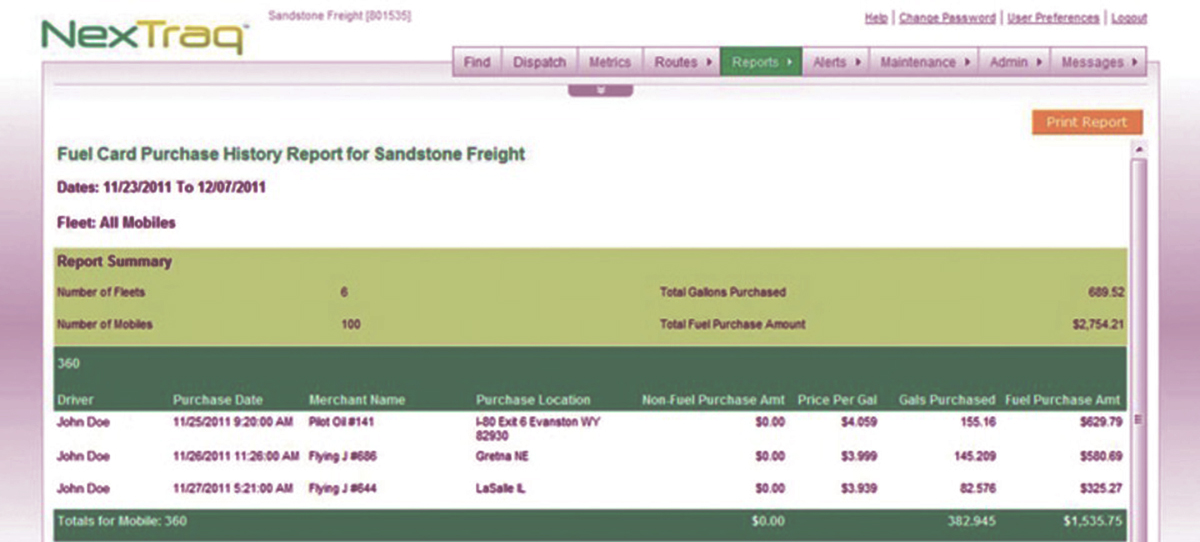1200x542 pixels.
Task: Click the 689.52 Total Gallons Purchased value
Action: click(1106, 293)
